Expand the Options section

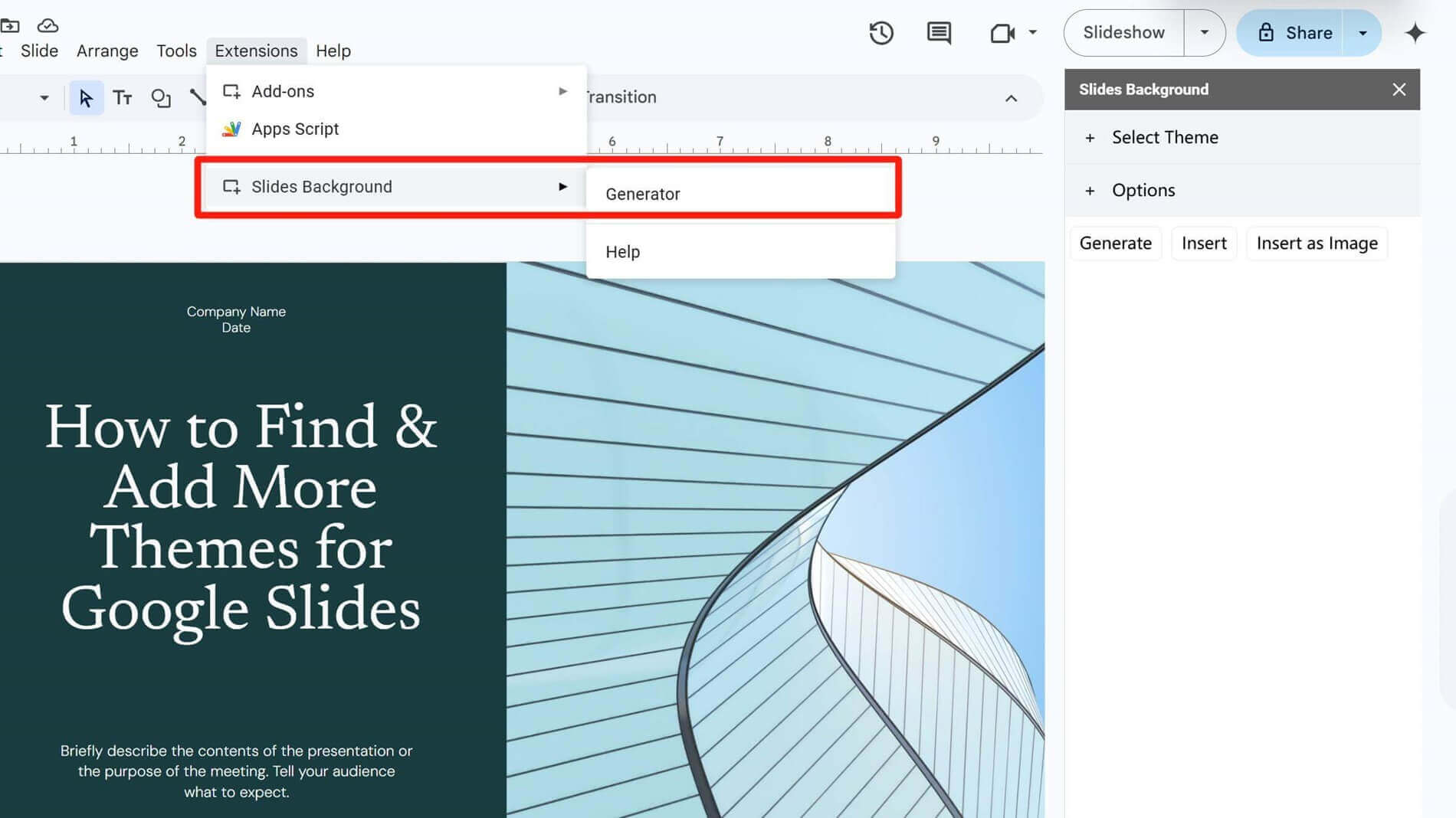point(1241,190)
